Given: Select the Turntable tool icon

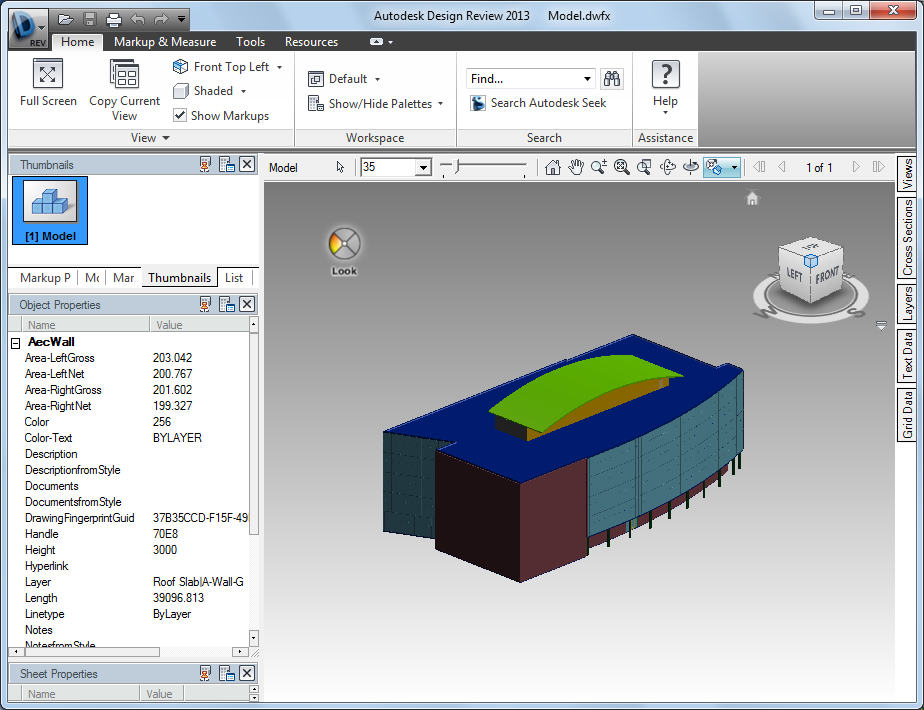Looking at the screenshot, I should tap(691, 167).
